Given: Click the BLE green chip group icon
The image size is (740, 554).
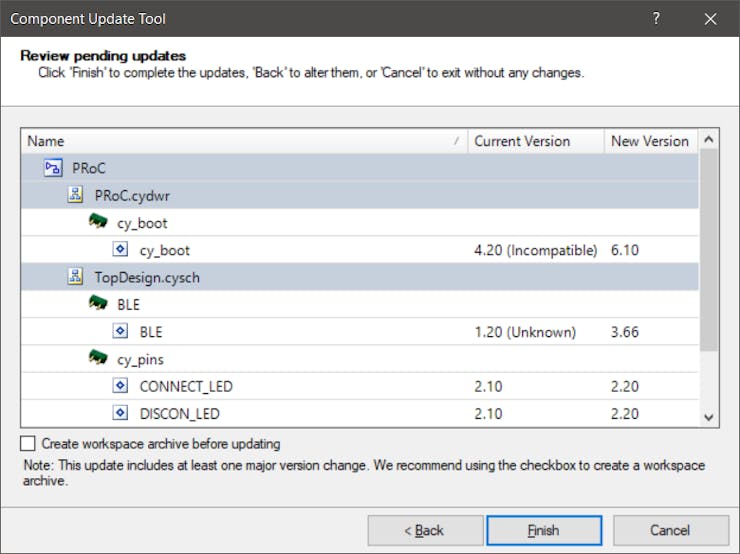Looking at the screenshot, I should [x=98, y=304].
